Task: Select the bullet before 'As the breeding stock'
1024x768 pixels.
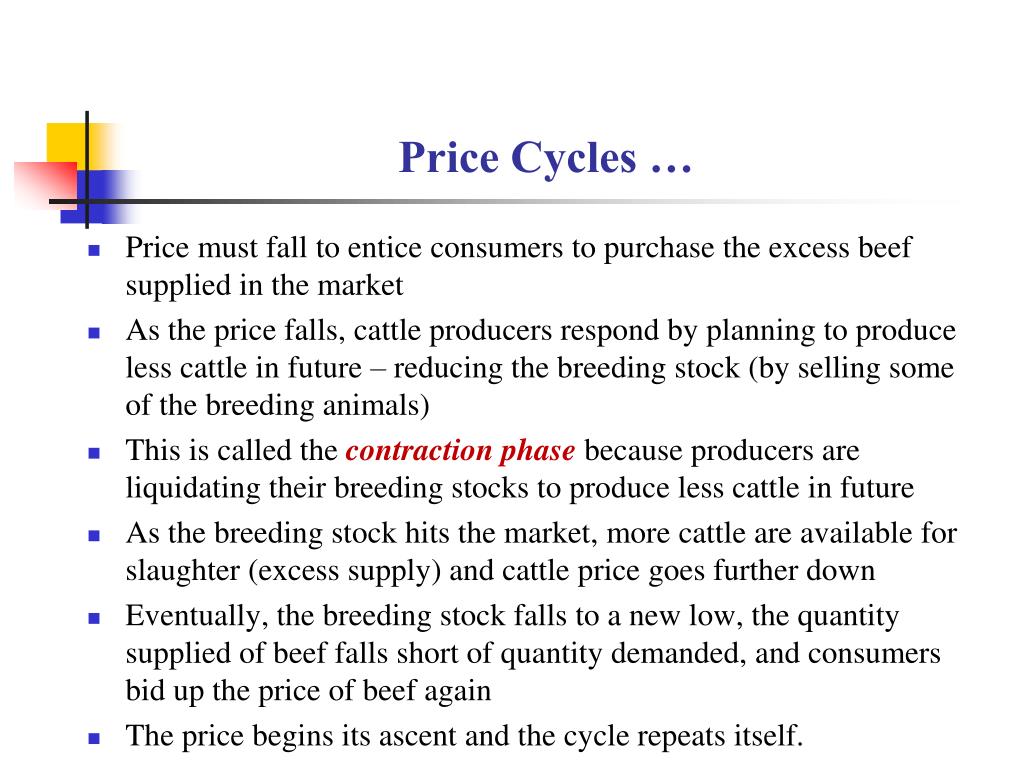Action: [x=94, y=536]
